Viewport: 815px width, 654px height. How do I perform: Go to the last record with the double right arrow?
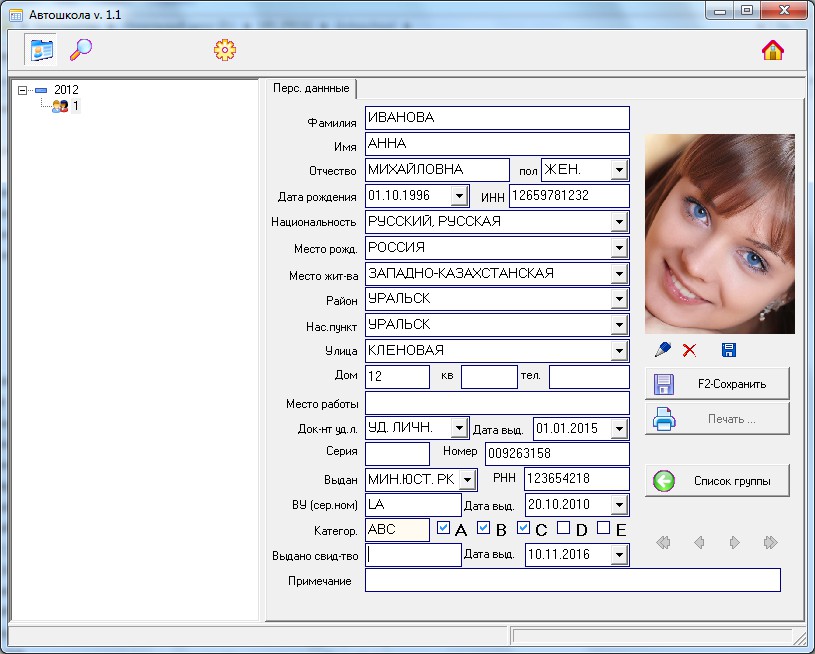tap(770, 543)
